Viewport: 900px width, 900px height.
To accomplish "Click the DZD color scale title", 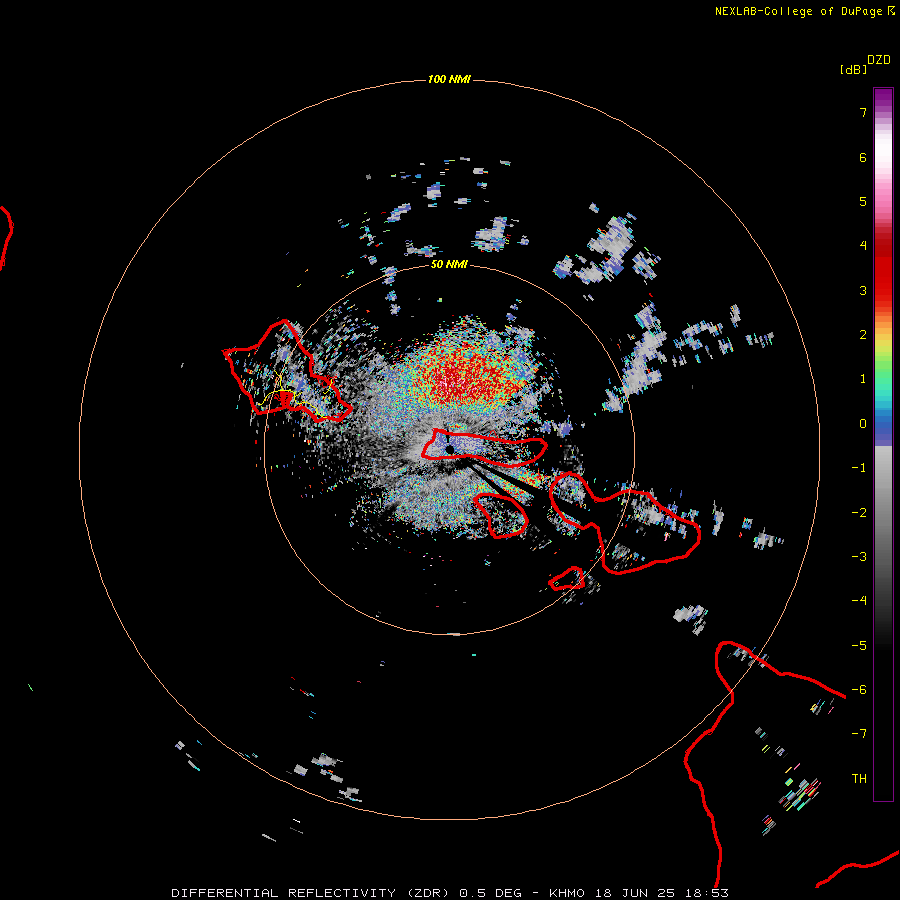I will click(879, 60).
